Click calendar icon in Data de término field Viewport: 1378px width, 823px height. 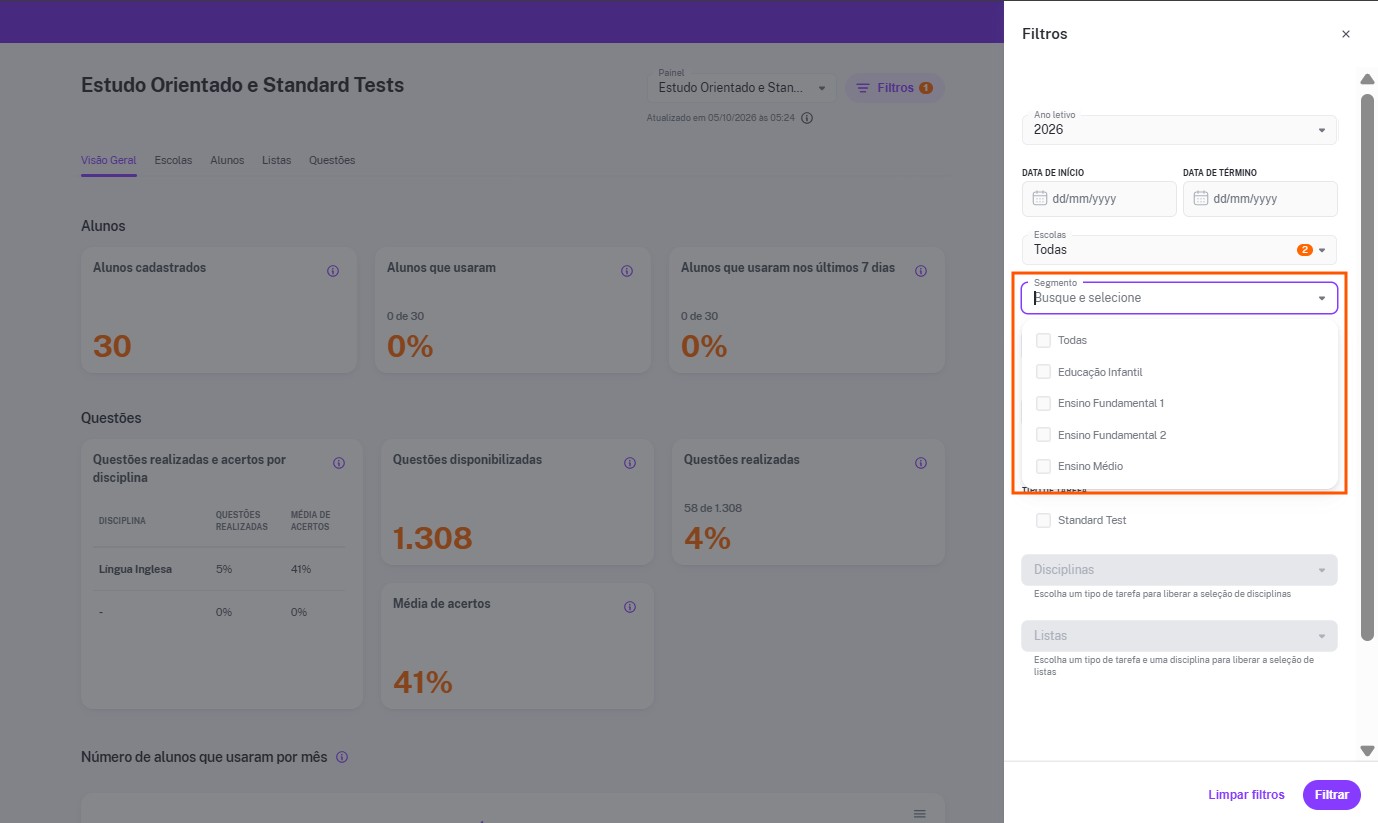tap(1200, 198)
